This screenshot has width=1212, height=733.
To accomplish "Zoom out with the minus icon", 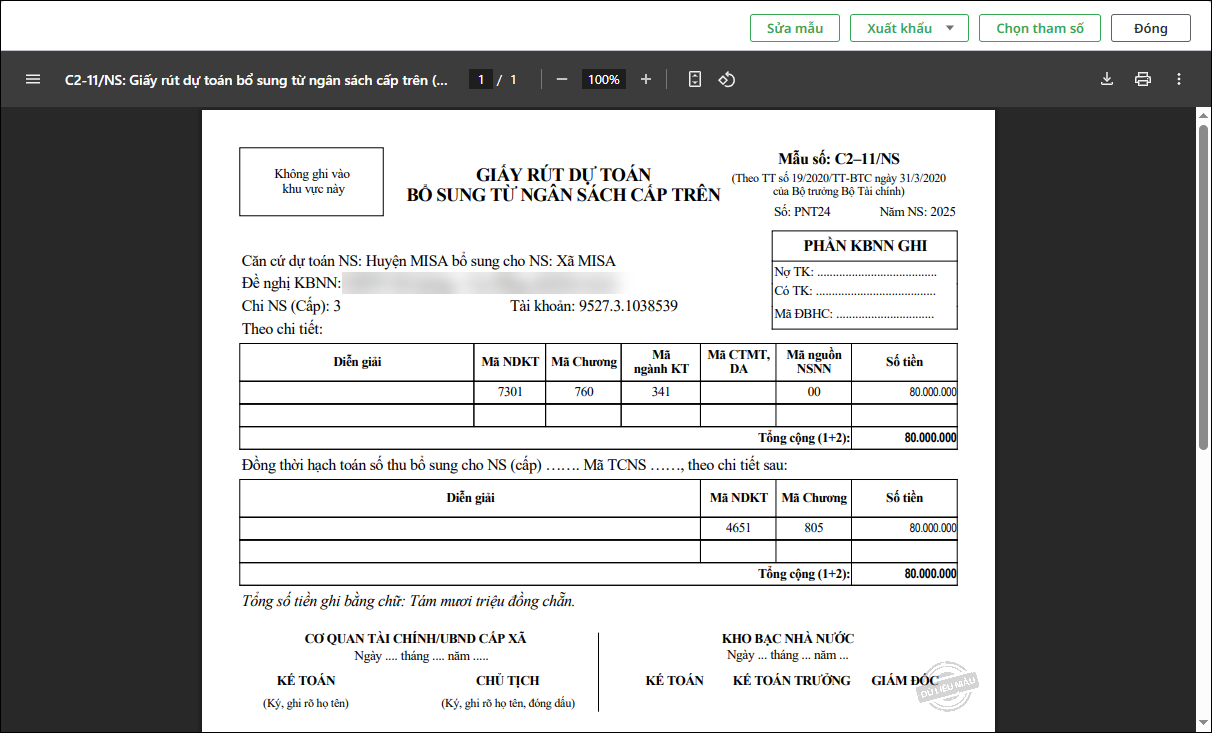I will (562, 79).
